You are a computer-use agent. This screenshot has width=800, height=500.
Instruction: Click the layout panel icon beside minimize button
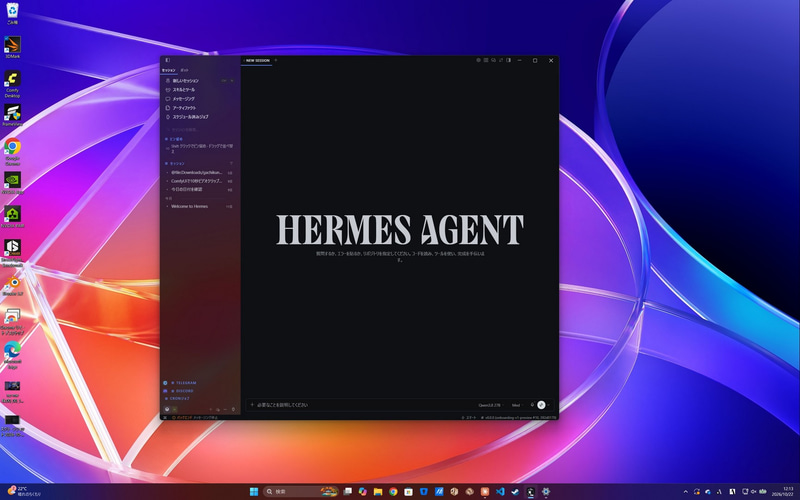point(508,60)
